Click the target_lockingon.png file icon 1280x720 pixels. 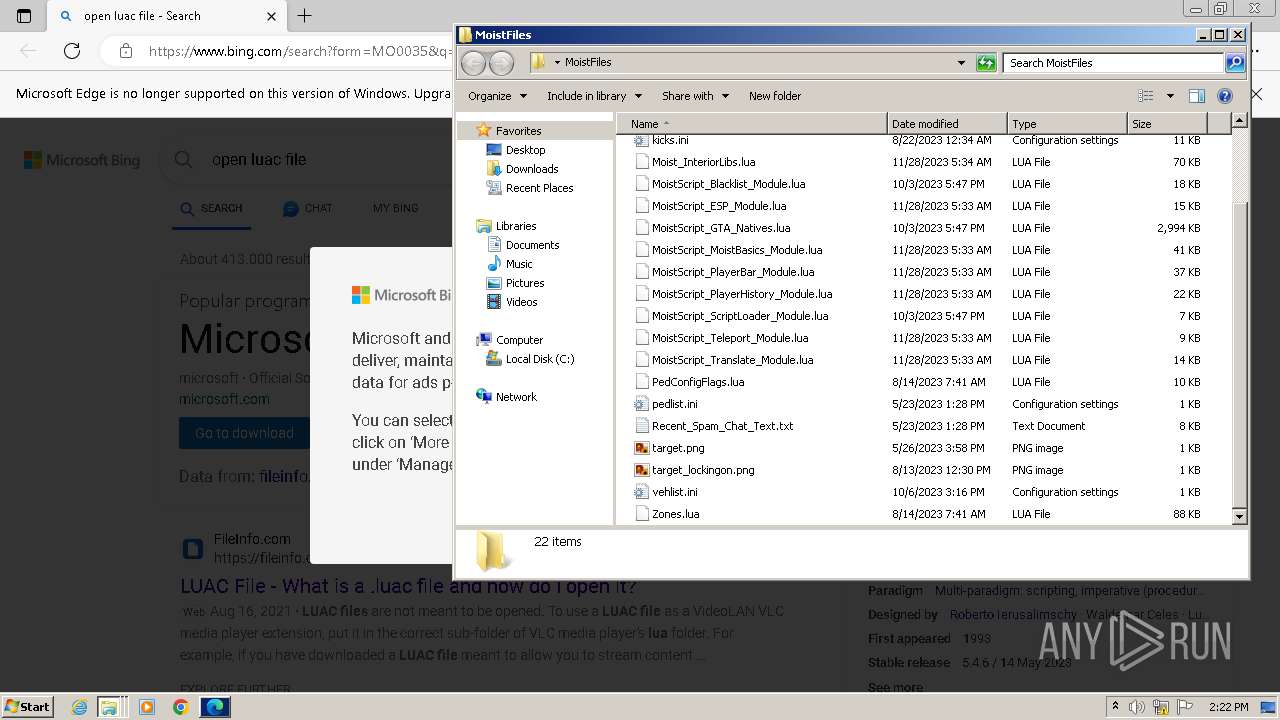click(642, 470)
